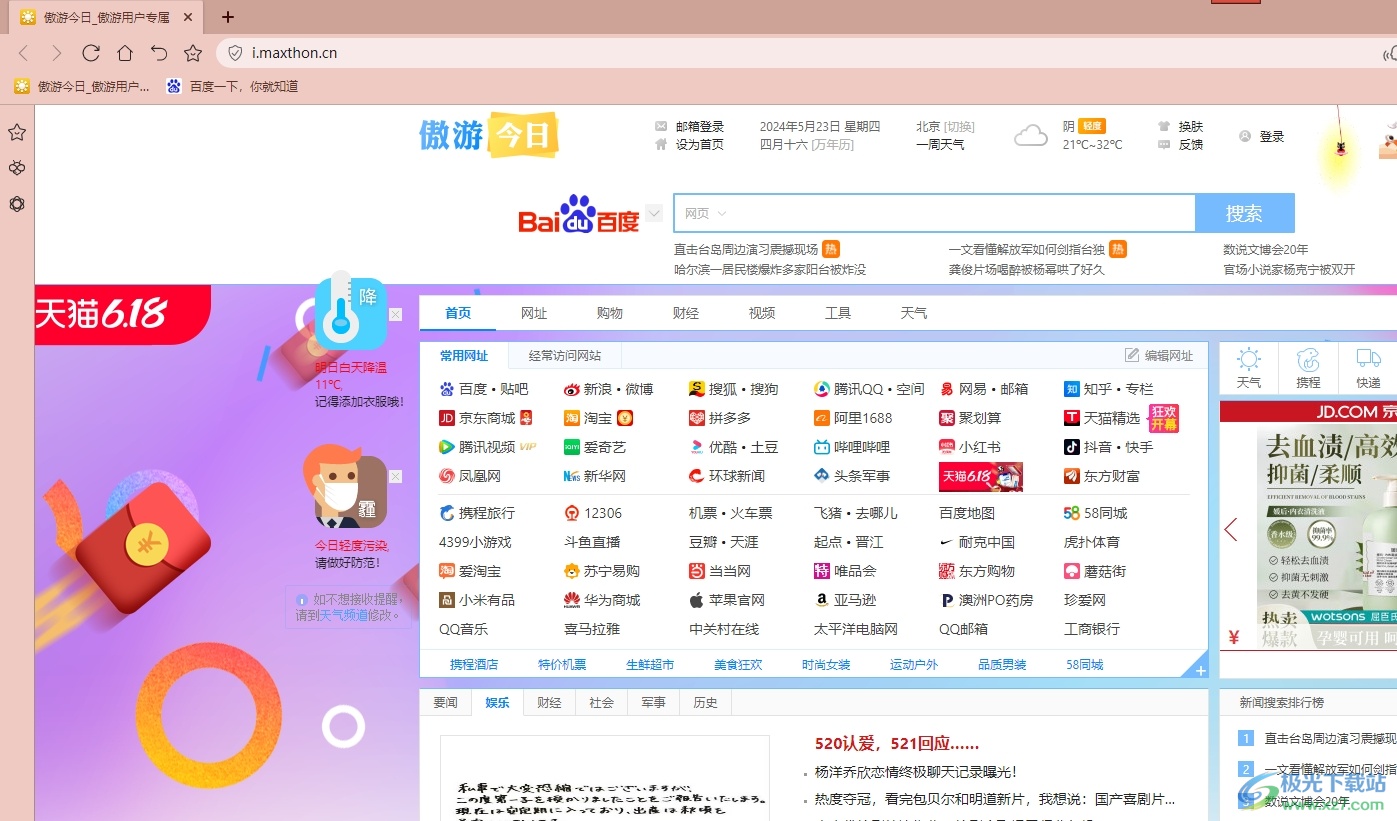Open the browser home page icon

tap(125, 53)
